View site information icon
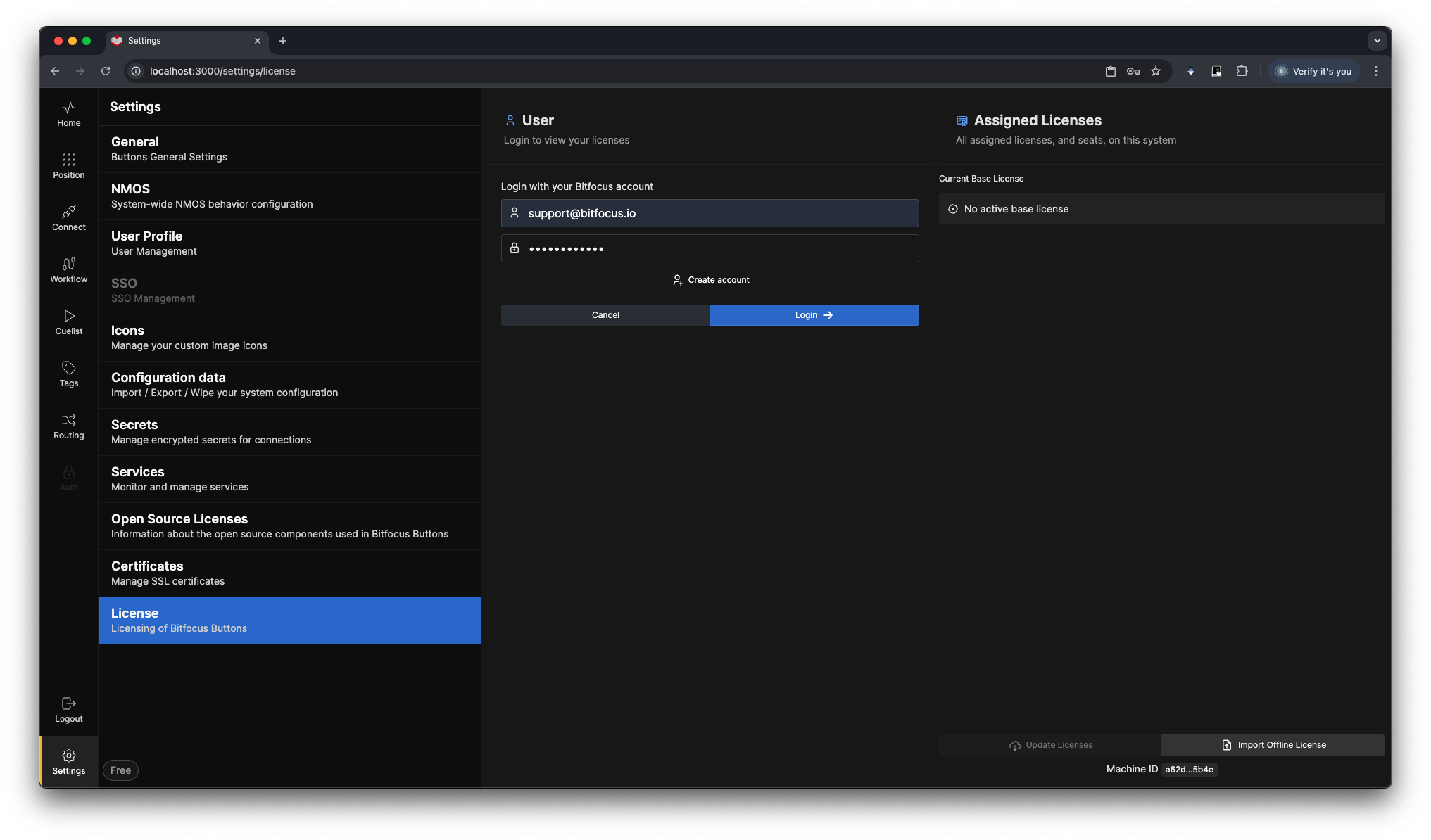 (x=136, y=71)
